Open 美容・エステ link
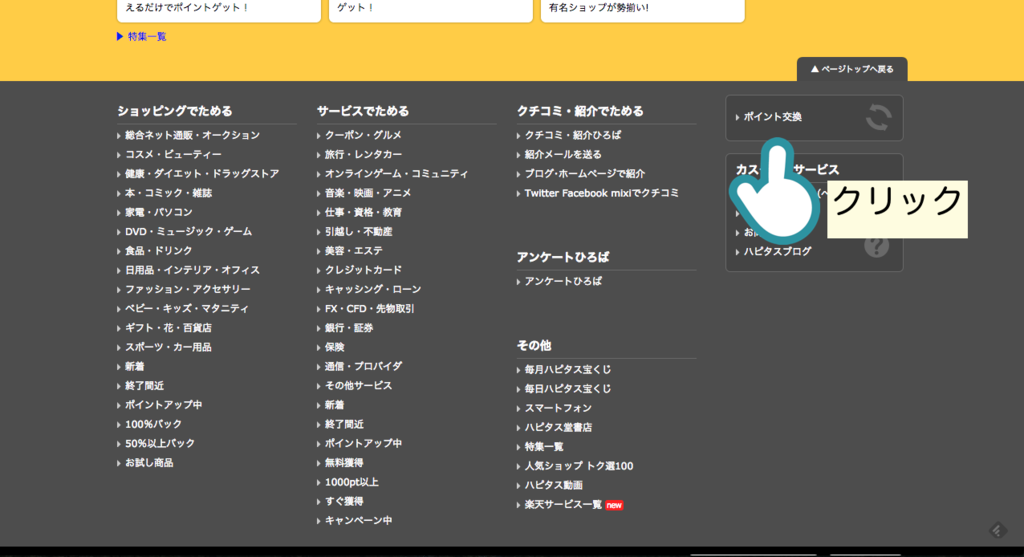This screenshot has height=557, width=1024. (353, 251)
